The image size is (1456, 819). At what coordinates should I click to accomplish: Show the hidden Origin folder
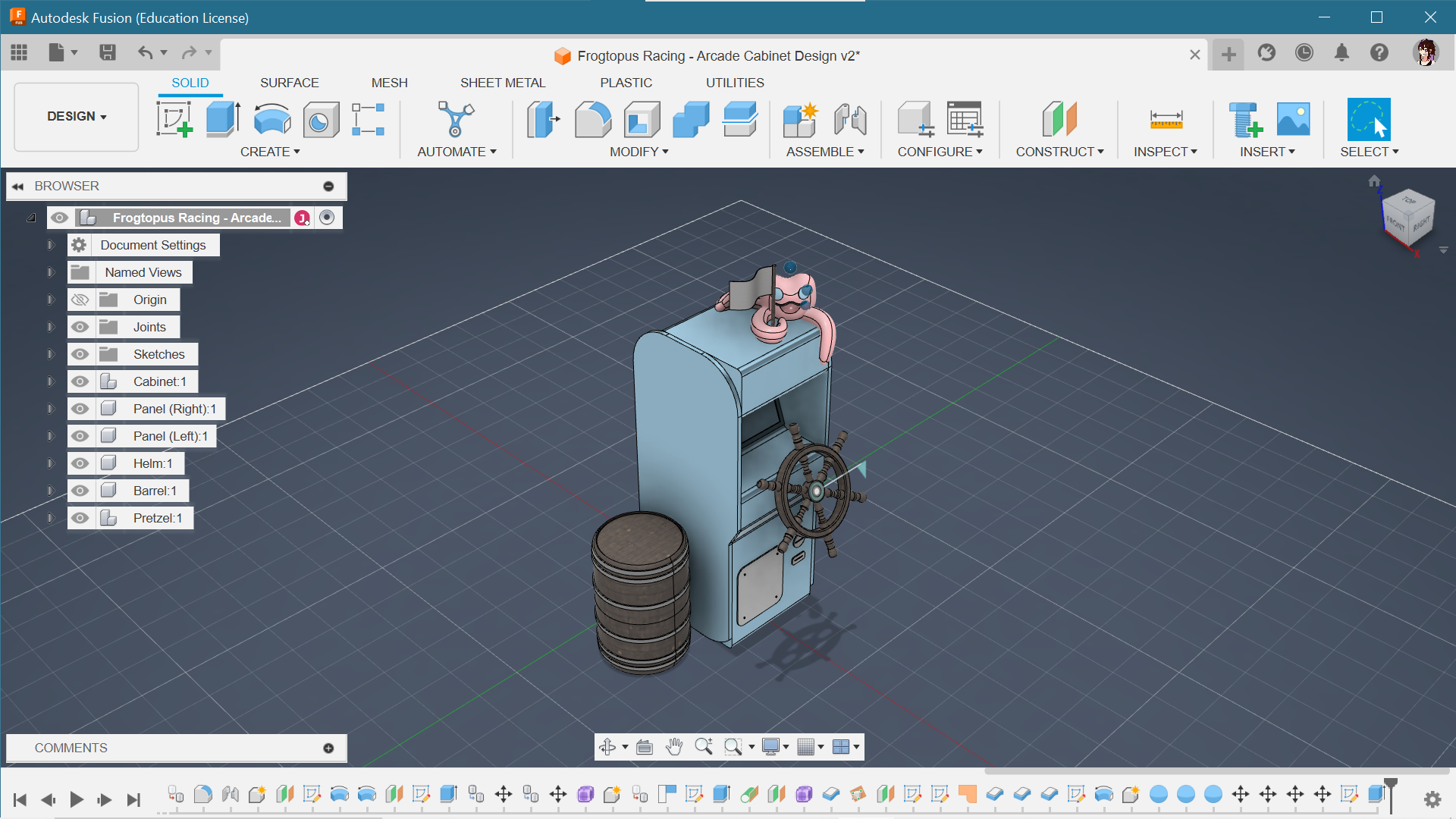(80, 300)
